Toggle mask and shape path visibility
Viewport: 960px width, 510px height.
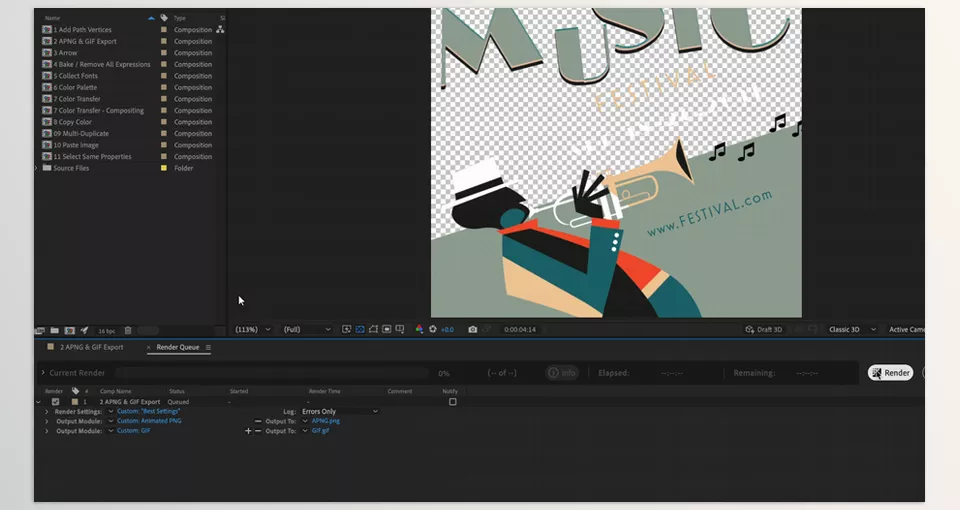coord(373,329)
